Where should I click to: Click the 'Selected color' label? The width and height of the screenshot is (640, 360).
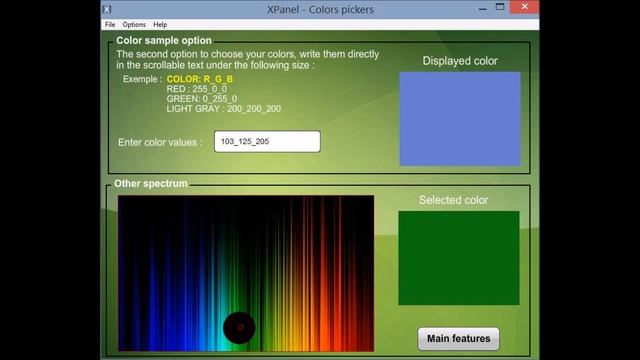pyautogui.click(x=453, y=200)
